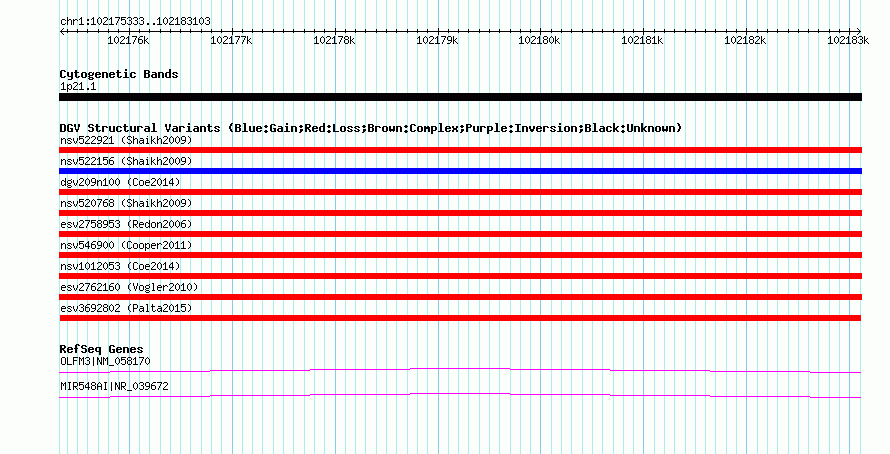Open the nsv522921 (Shaikh2009) label

click(126, 140)
